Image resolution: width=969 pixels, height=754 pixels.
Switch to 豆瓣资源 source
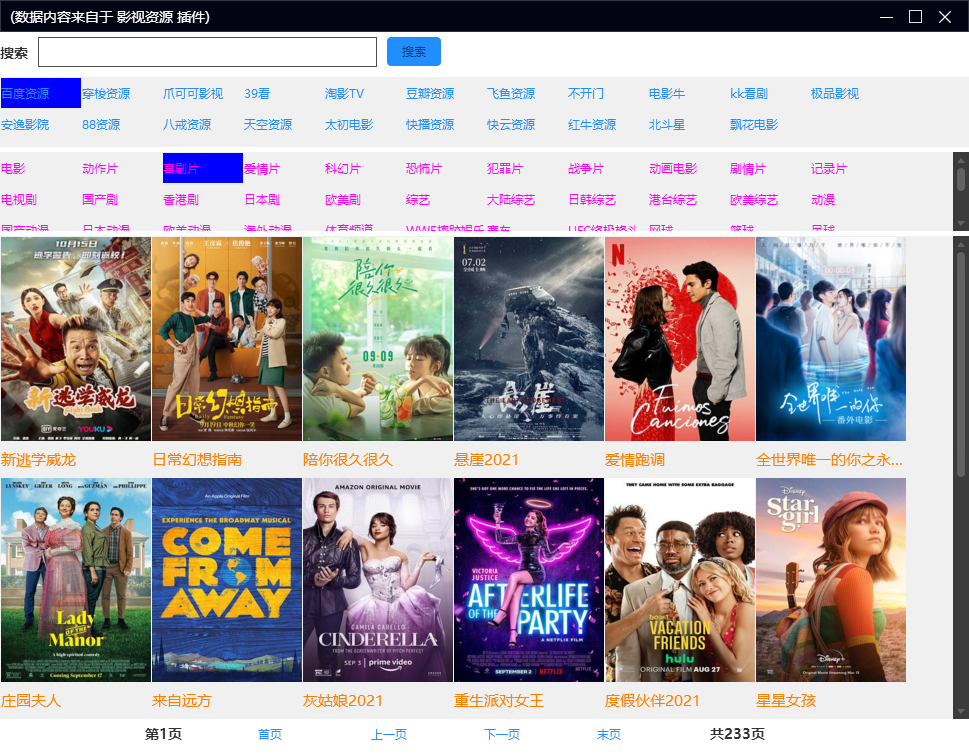click(x=430, y=93)
